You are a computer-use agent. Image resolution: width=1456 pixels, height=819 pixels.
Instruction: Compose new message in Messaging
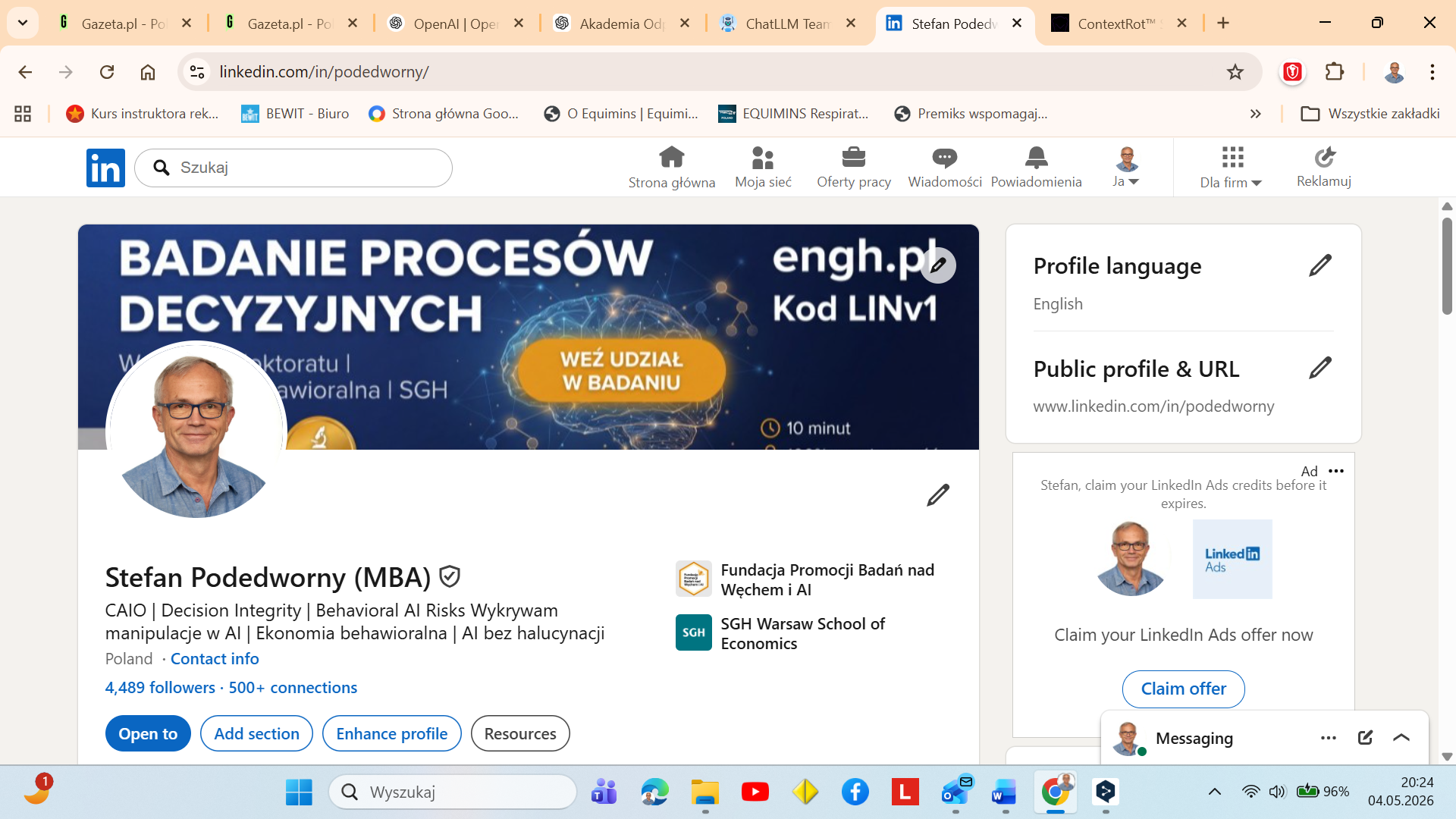tap(1365, 738)
